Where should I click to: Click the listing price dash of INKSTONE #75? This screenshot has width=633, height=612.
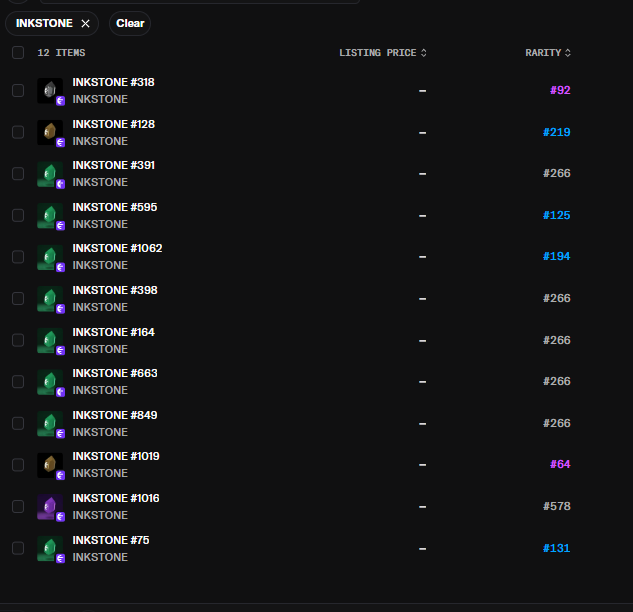click(x=422, y=549)
